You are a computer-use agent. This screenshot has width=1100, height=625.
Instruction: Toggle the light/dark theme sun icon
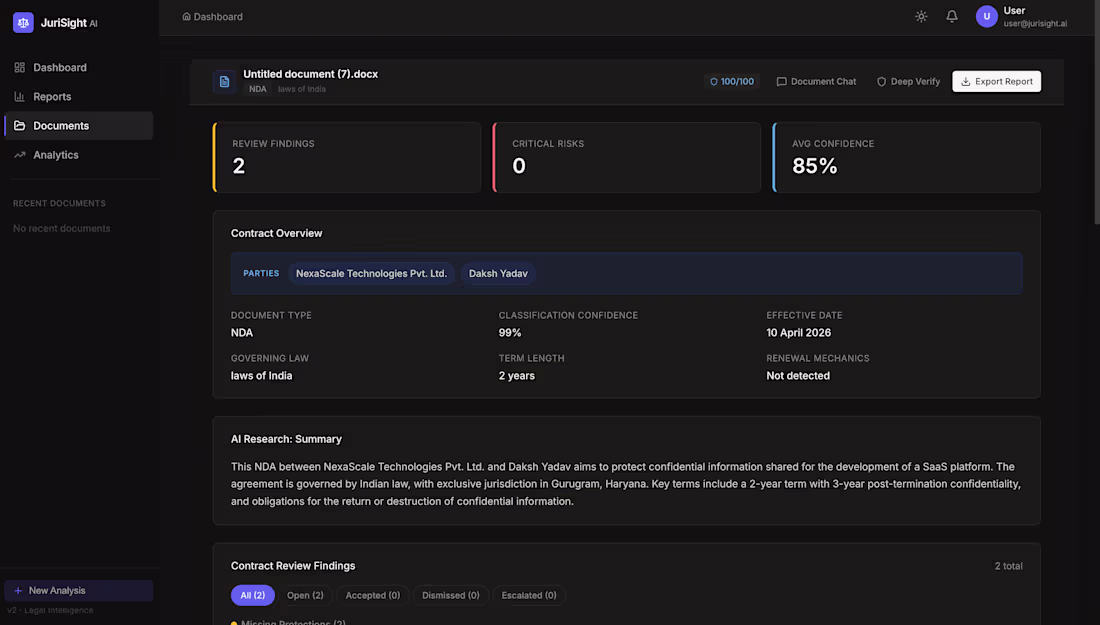(x=921, y=16)
